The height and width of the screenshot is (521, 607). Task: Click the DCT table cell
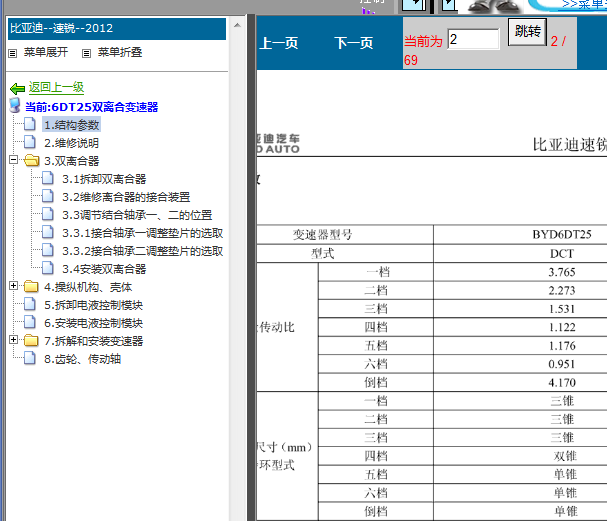tap(562, 254)
